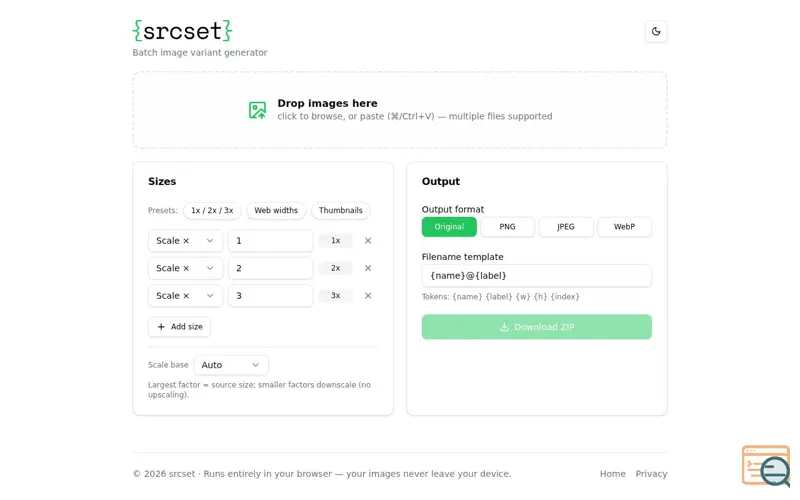Open the Privacy footer link
800x500 pixels.
click(651, 474)
